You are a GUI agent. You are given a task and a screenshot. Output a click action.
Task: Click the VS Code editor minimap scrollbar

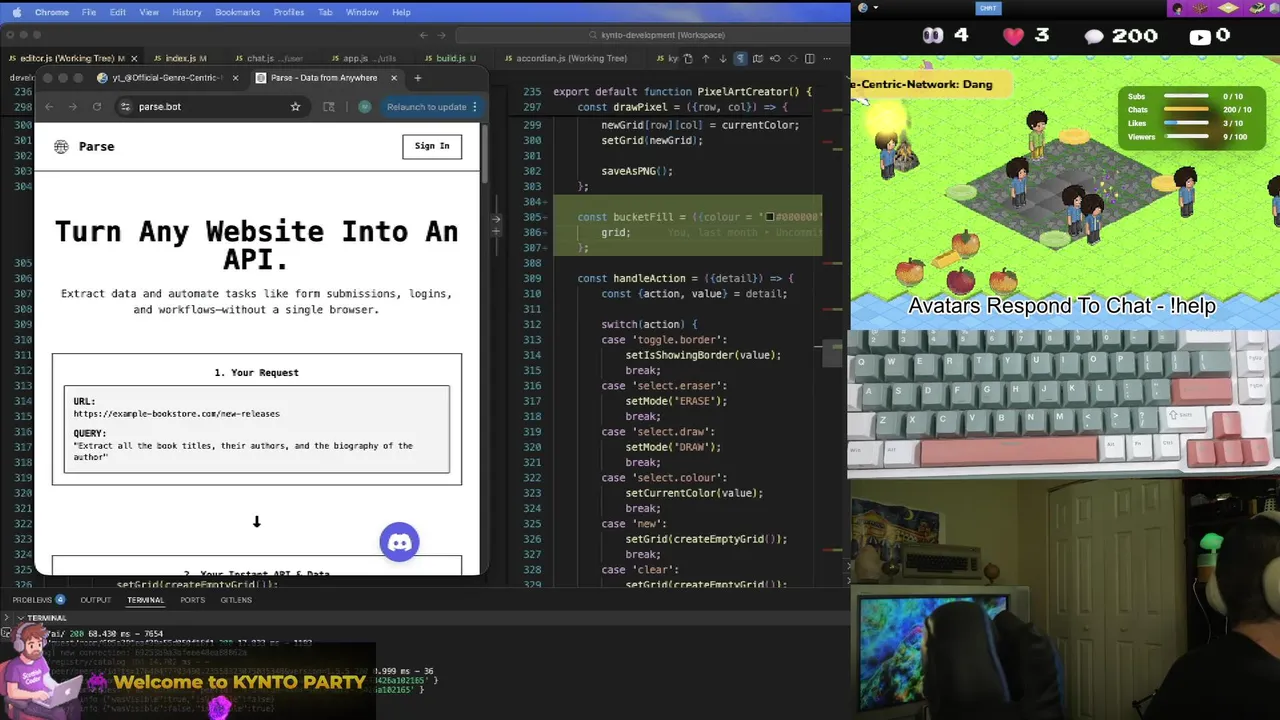click(832, 355)
